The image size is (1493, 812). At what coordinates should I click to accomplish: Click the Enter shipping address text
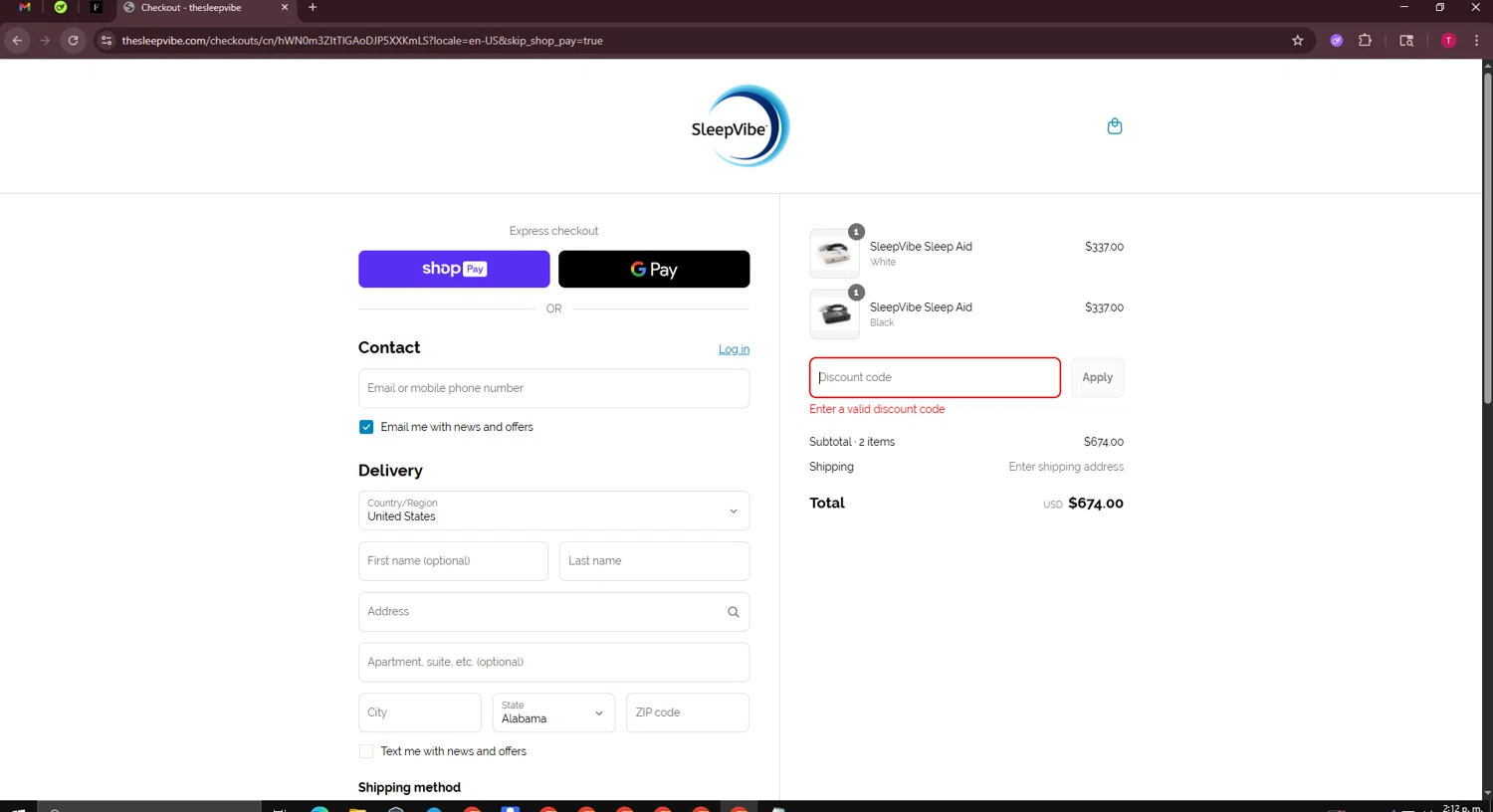click(1066, 467)
